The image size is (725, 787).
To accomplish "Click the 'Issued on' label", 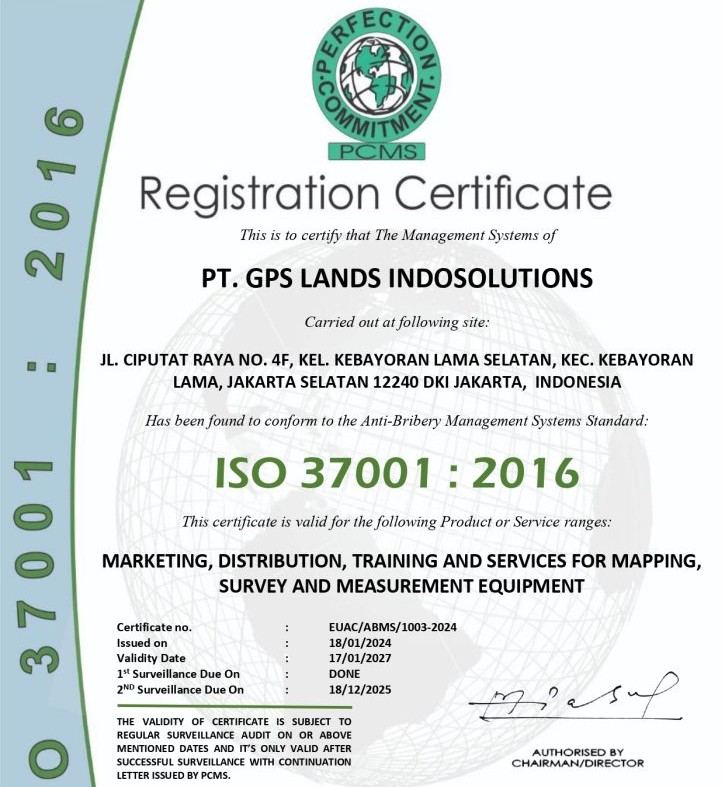I will pos(142,643).
